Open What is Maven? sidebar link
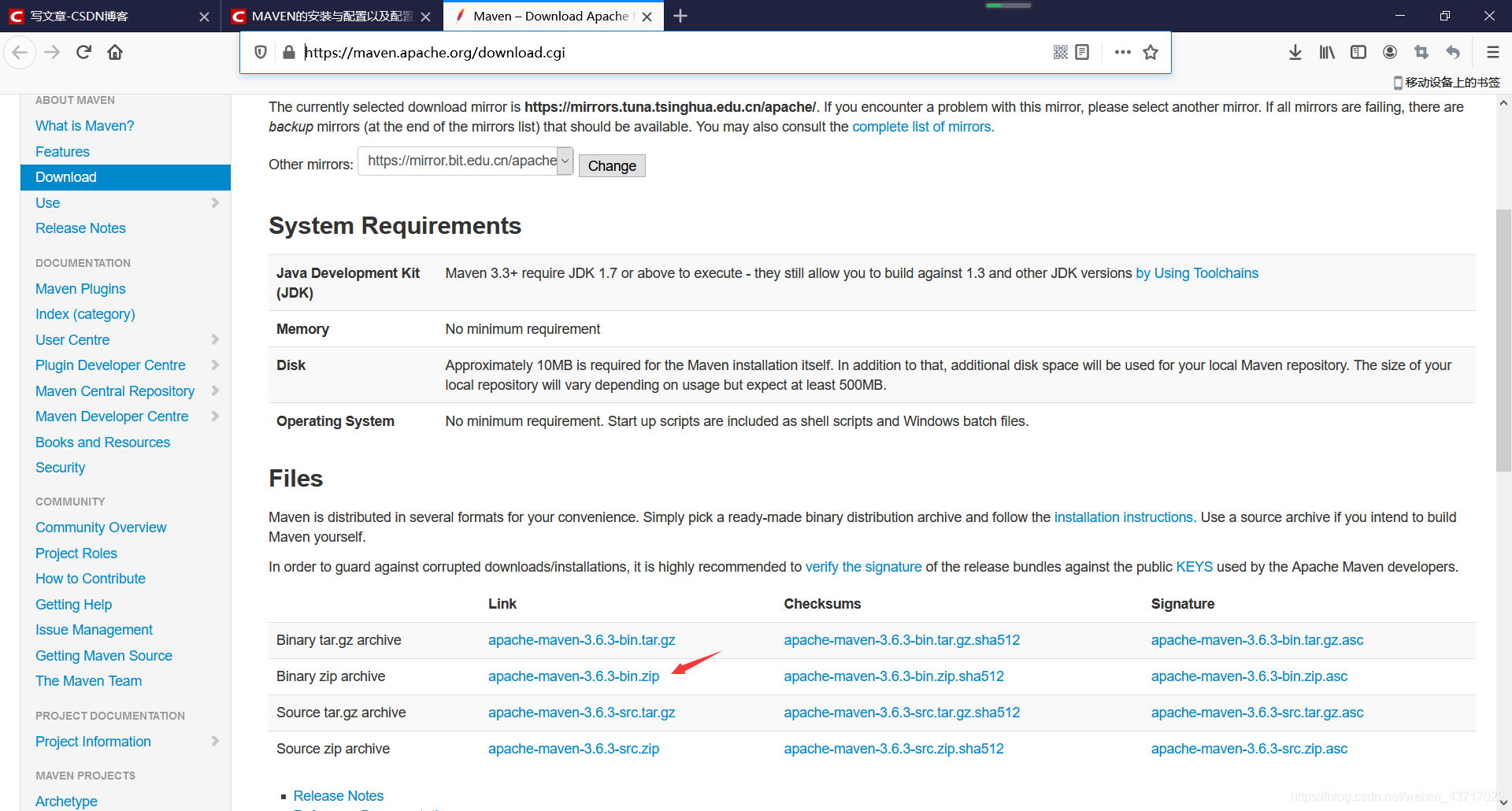Image resolution: width=1512 pixels, height=811 pixels. coord(84,126)
